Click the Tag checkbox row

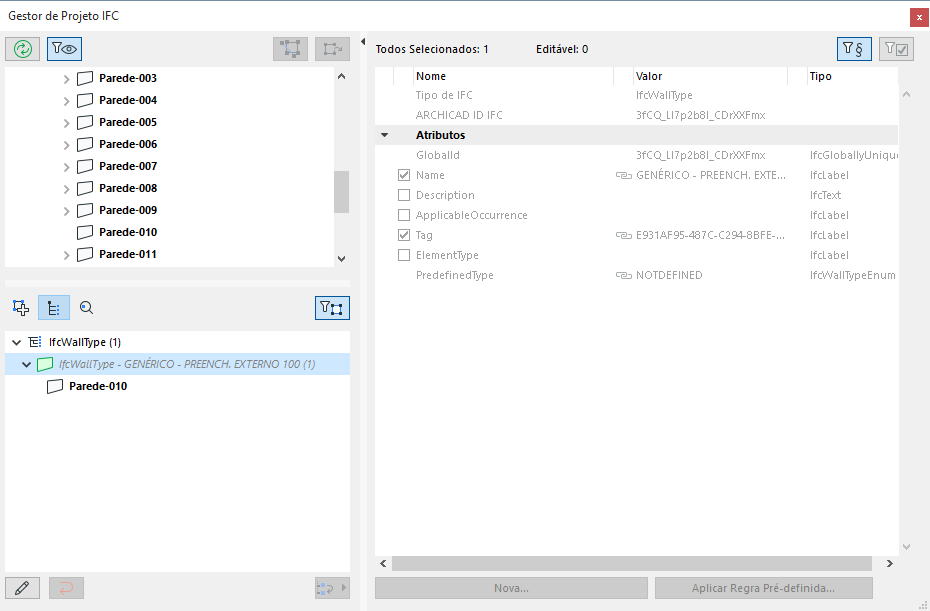pos(404,234)
